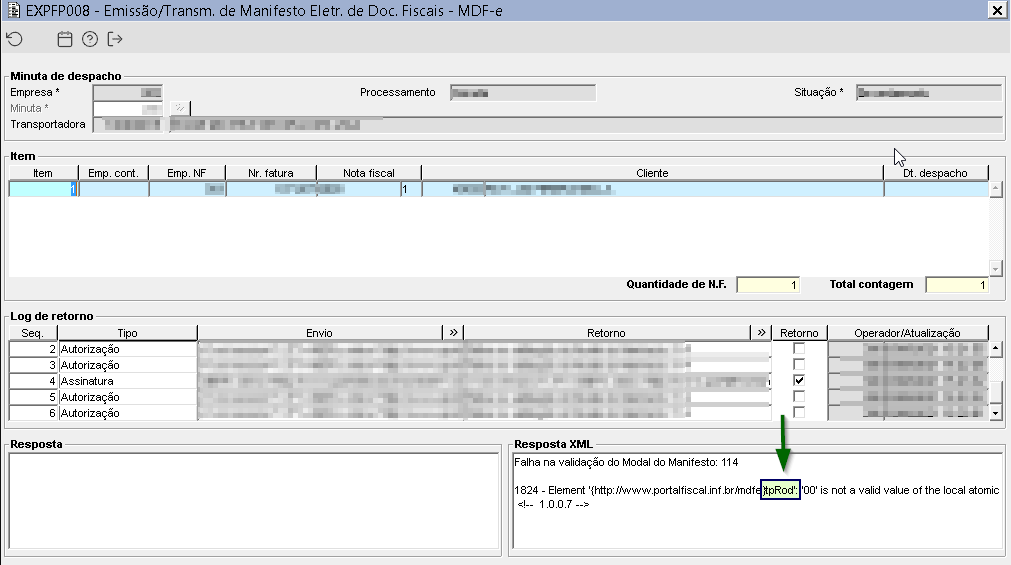Click scroll up arrow in Log de retorno
The image size is (1011, 565).
point(996,349)
